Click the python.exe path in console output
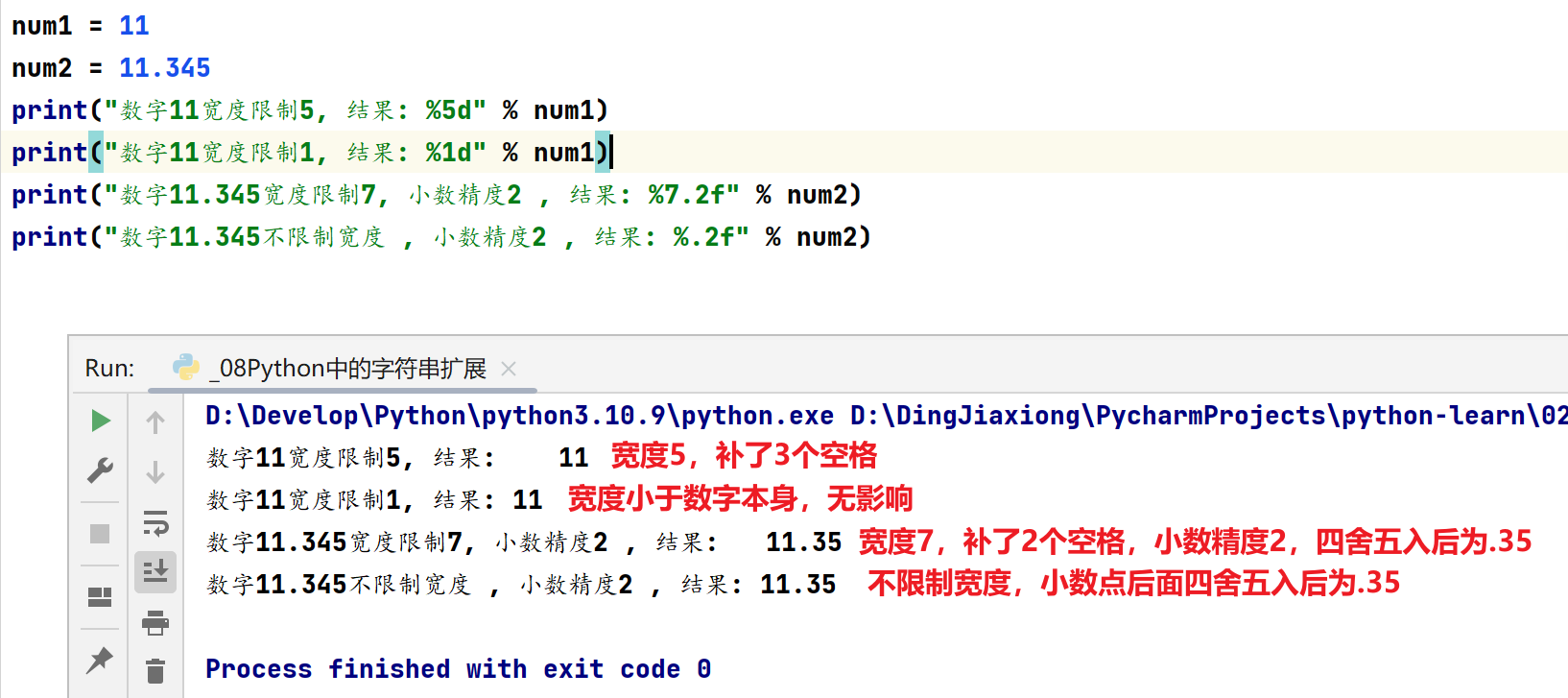Image resolution: width=1568 pixels, height=698 pixels. click(519, 416)
